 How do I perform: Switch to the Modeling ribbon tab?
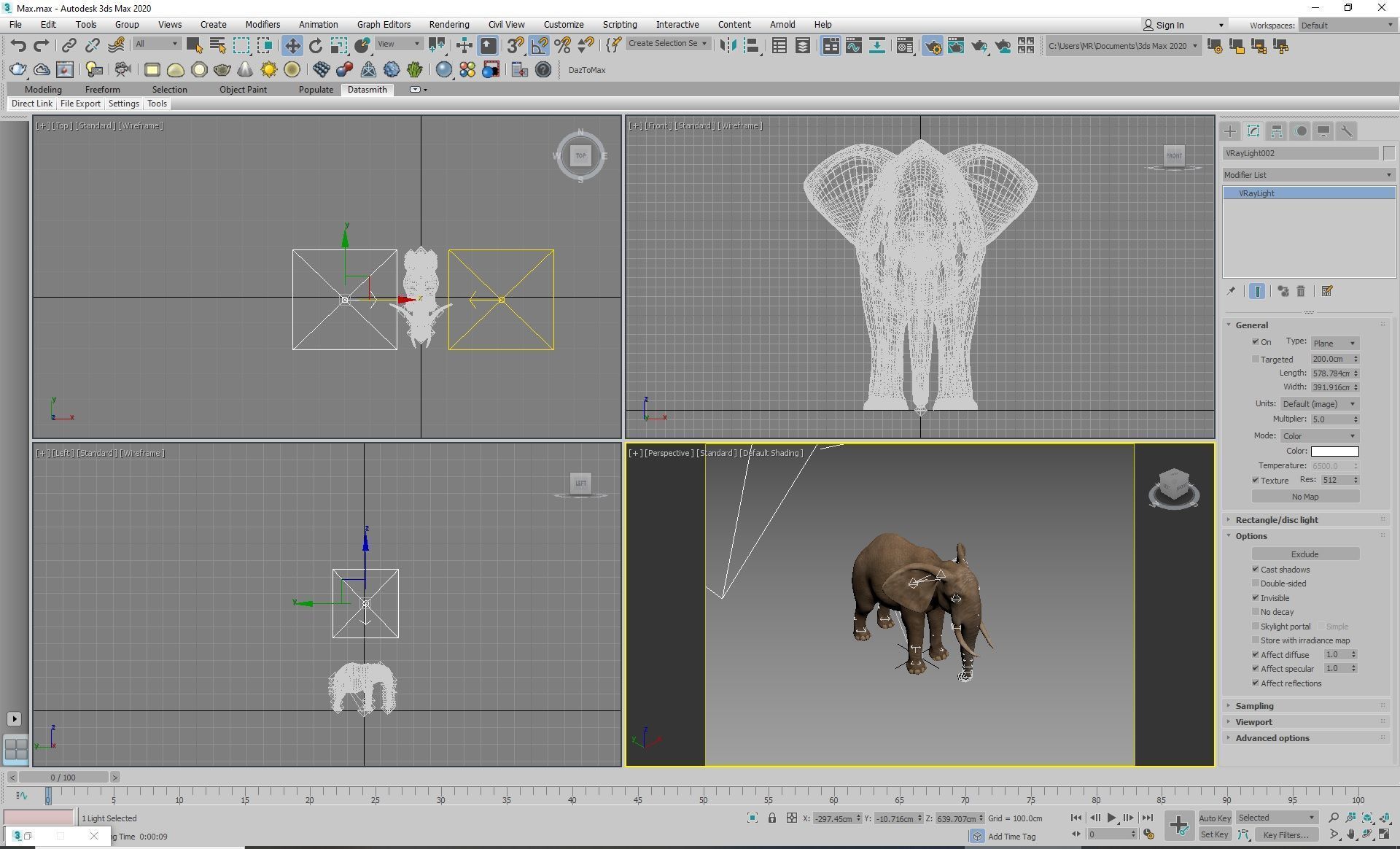[x=43, y=90]
